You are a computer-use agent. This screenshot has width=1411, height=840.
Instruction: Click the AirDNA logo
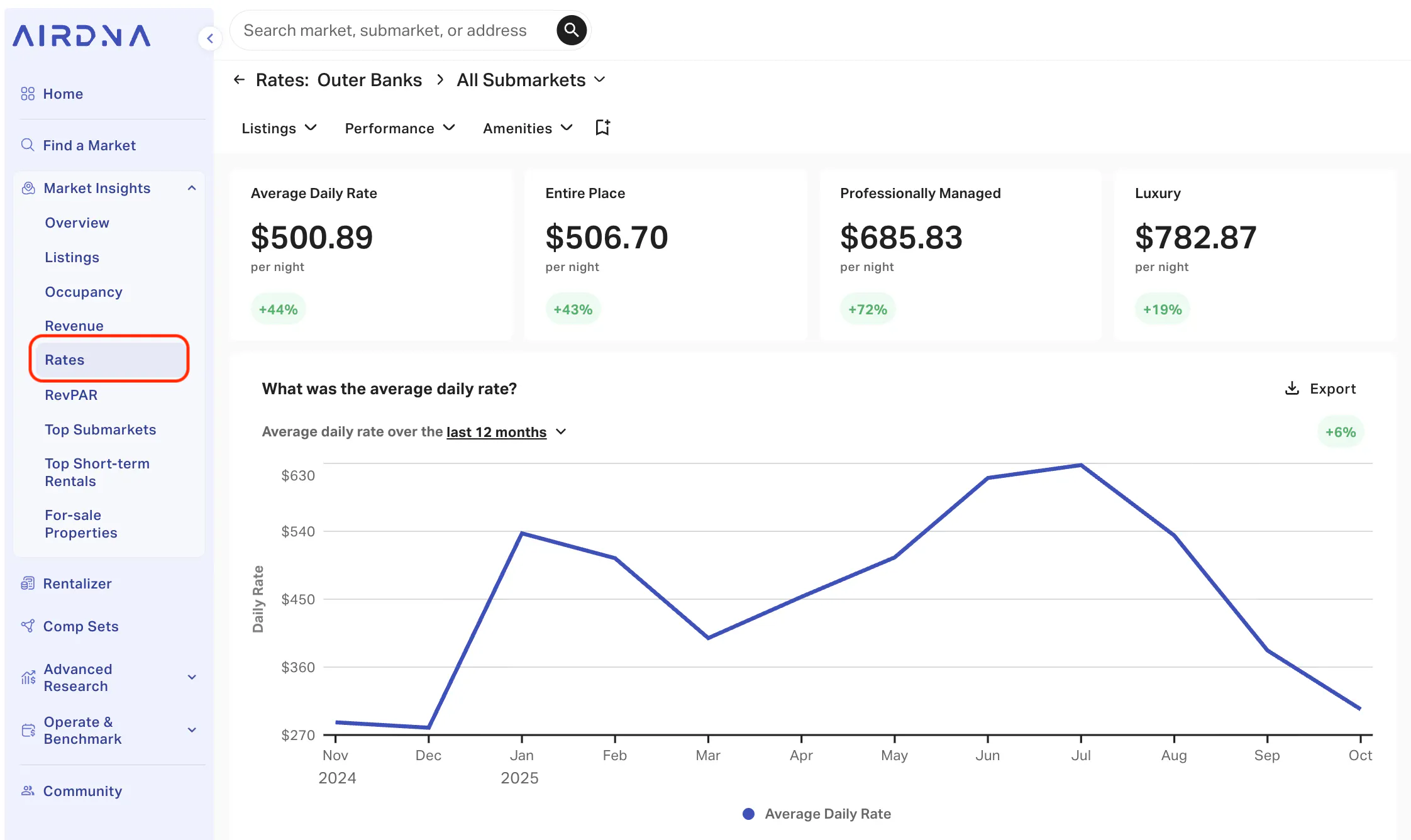click(82, 36)
